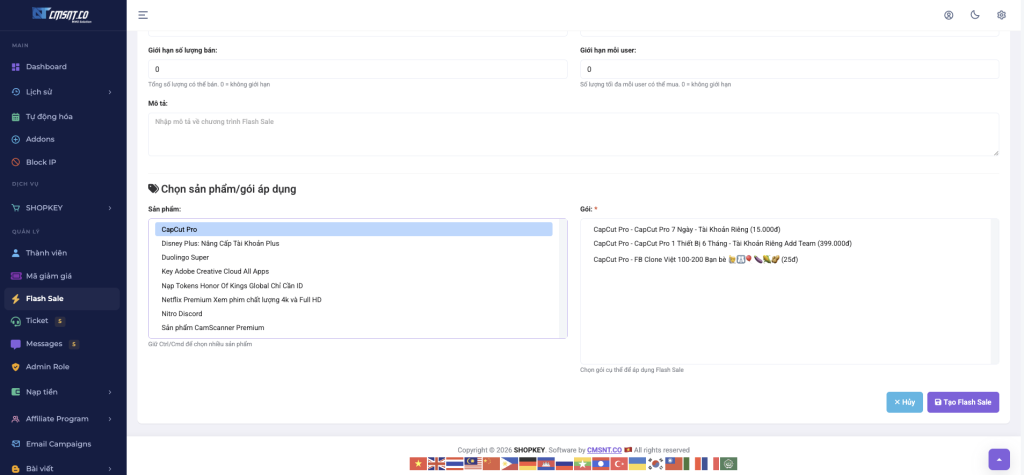Toggle dark mode with moon icon
Image resolution: width=1024 pixels, height=475 pixels.
click(x=974, y=15)
